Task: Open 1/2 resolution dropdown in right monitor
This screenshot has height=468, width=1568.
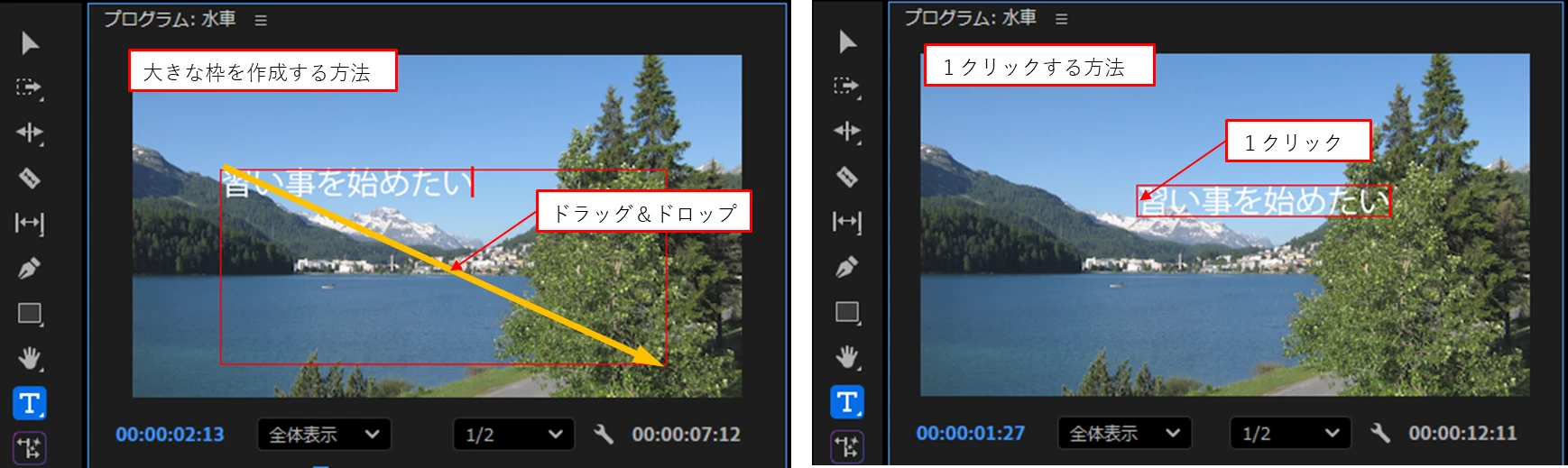Action: tap(1291, 433)
